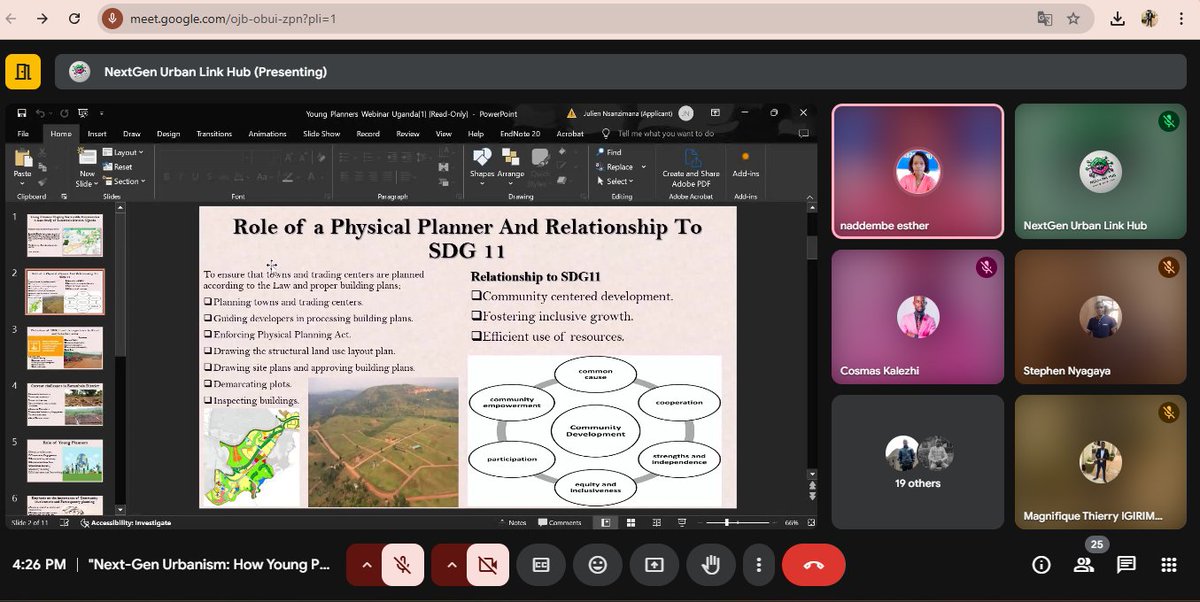This screenshot has height=602, width=1200.
Task: Click the present now screen-share button
Action: (x=654, y=565)
